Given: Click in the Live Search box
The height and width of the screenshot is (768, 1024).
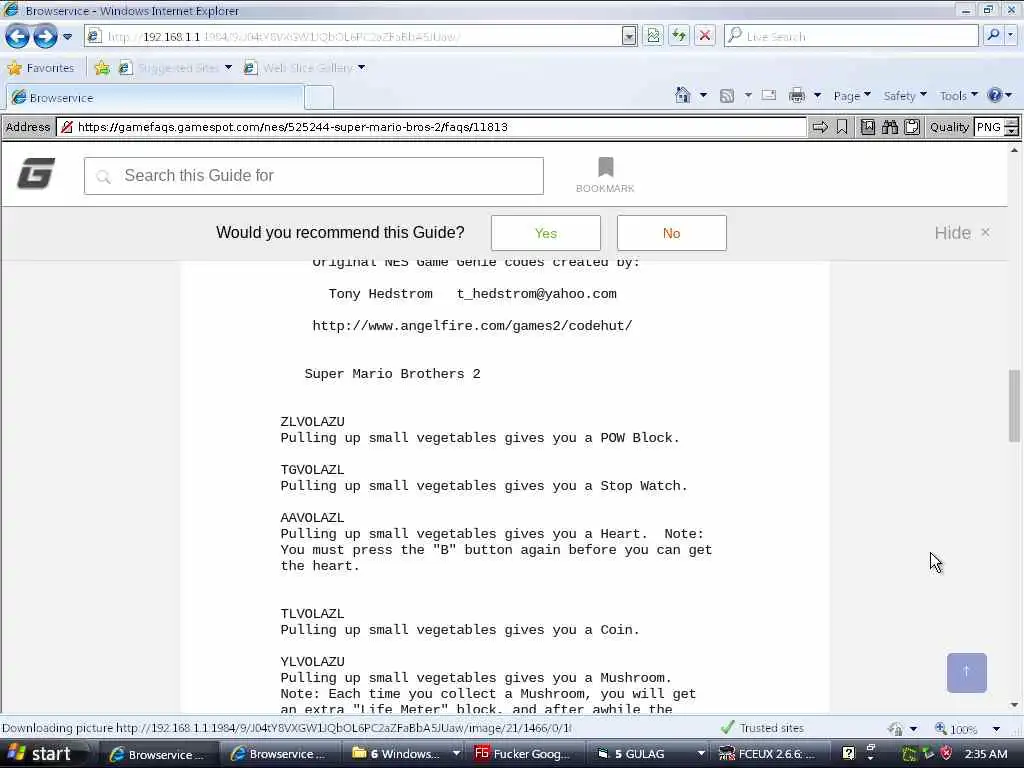Looking at the screenshot, I should pyautogui.click(x=851, y=36).
